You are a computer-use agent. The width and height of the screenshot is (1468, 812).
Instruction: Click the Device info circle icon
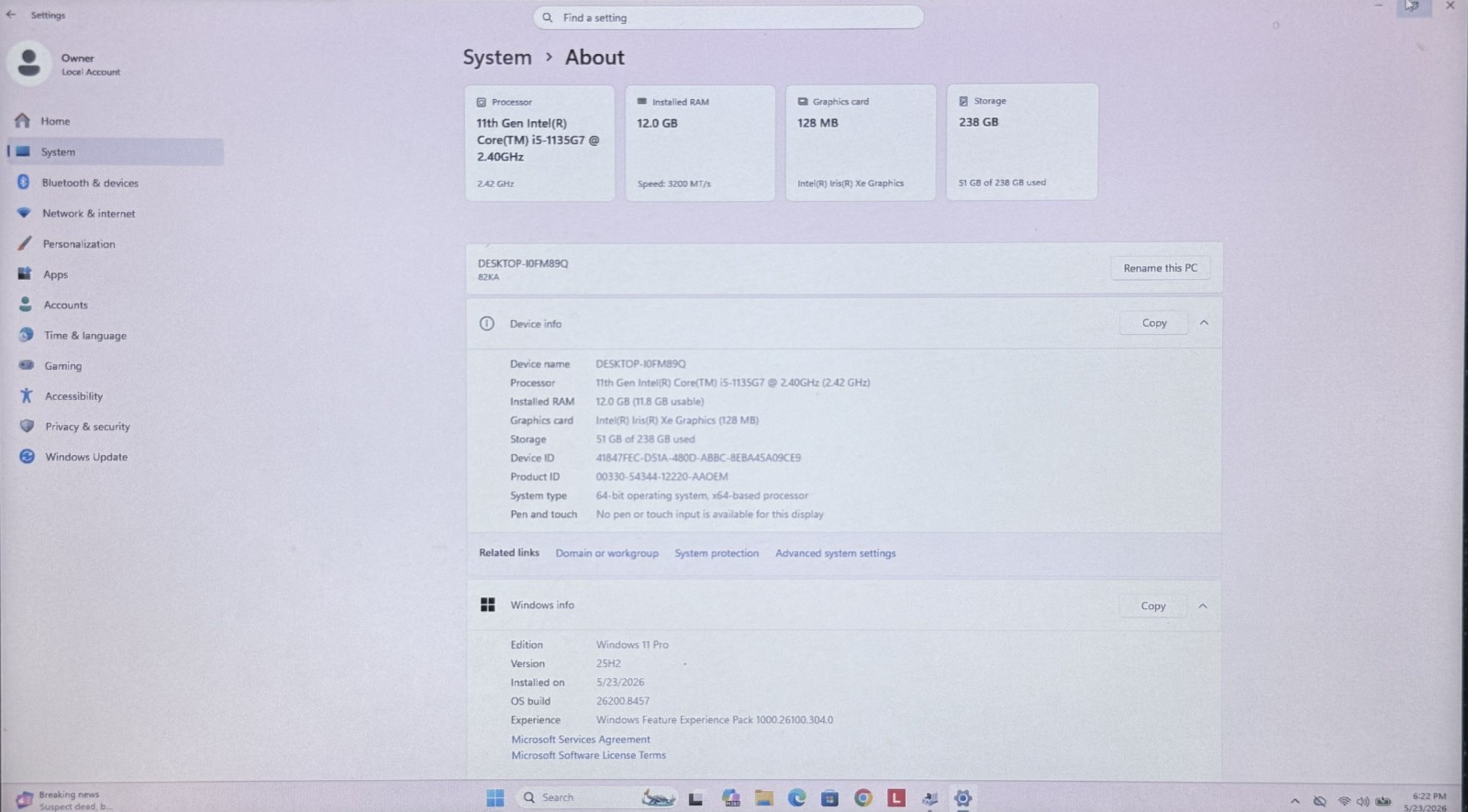pyautogui.click(x=487, y=324)
